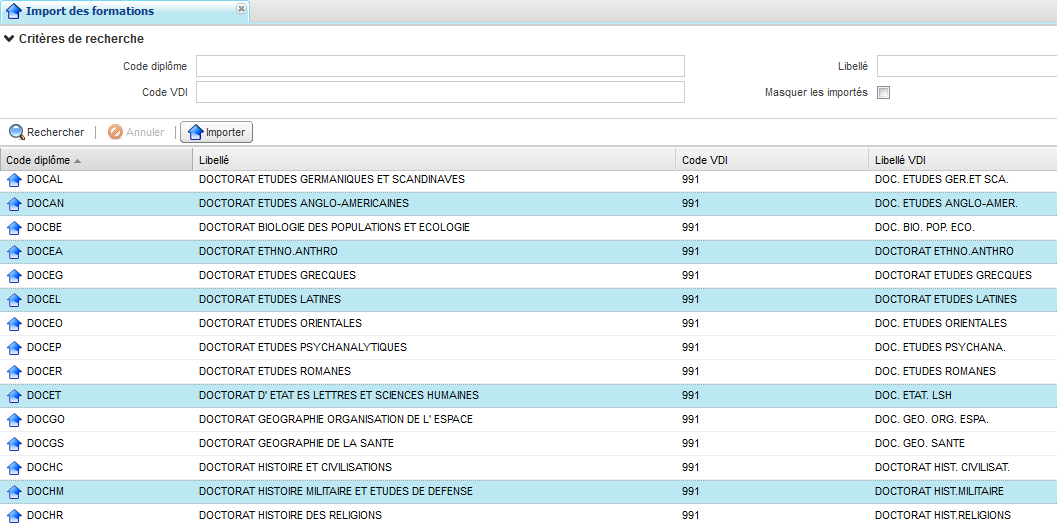The image size is (1057, 523).
Task: Focus the Code VDI input field
Action: [440, 93]
